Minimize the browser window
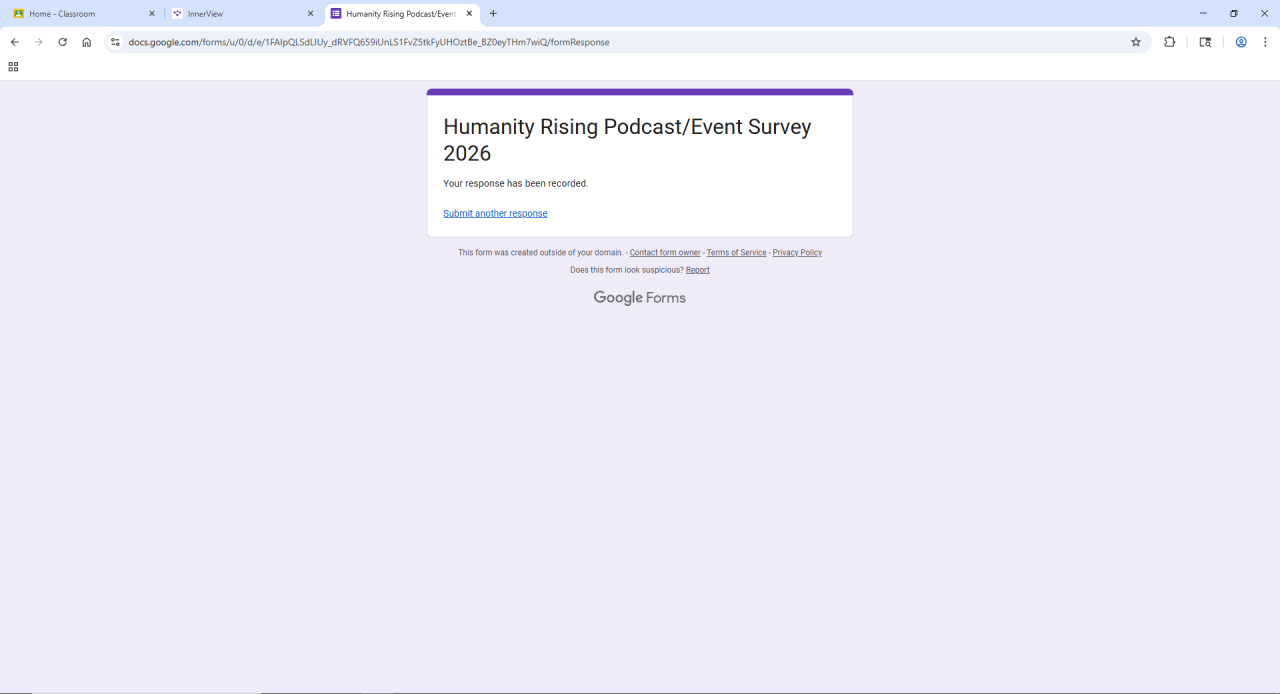 1203,13
